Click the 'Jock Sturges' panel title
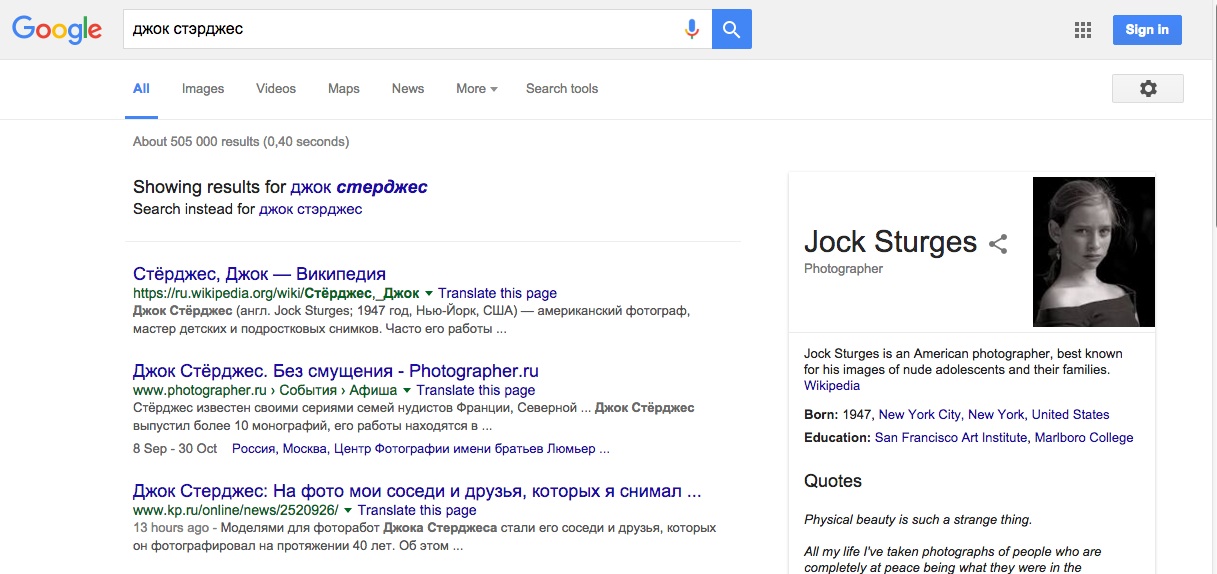 coord(890,241)
